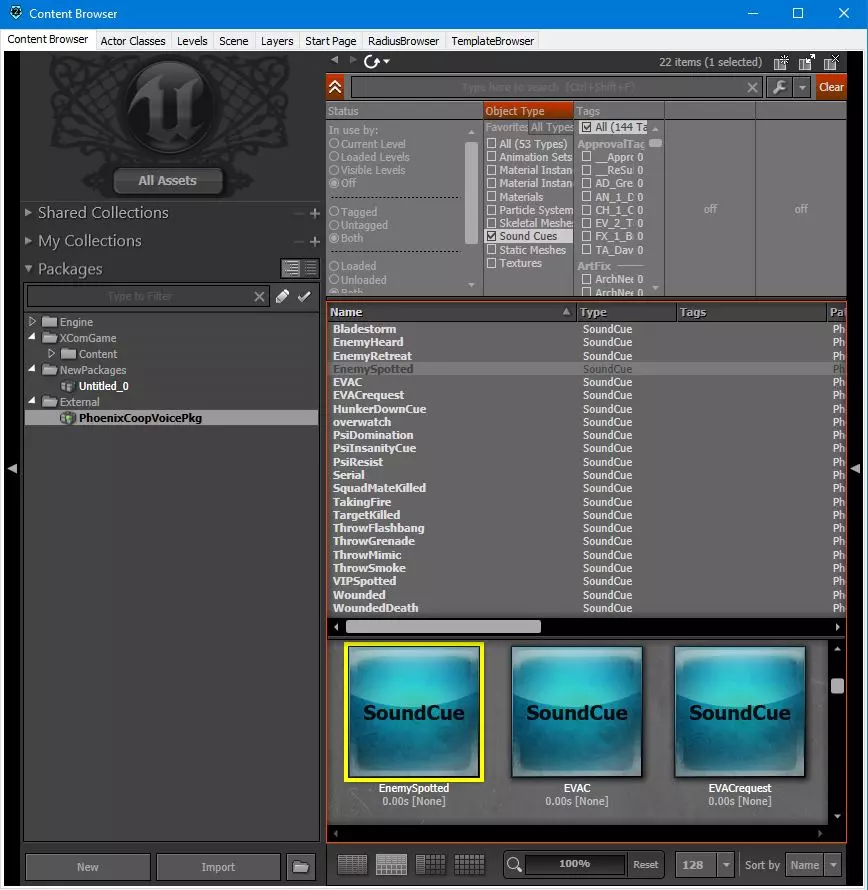The image size is (868, 890).
Task: Select the Current Level radio button
Action: click(334, 144)
